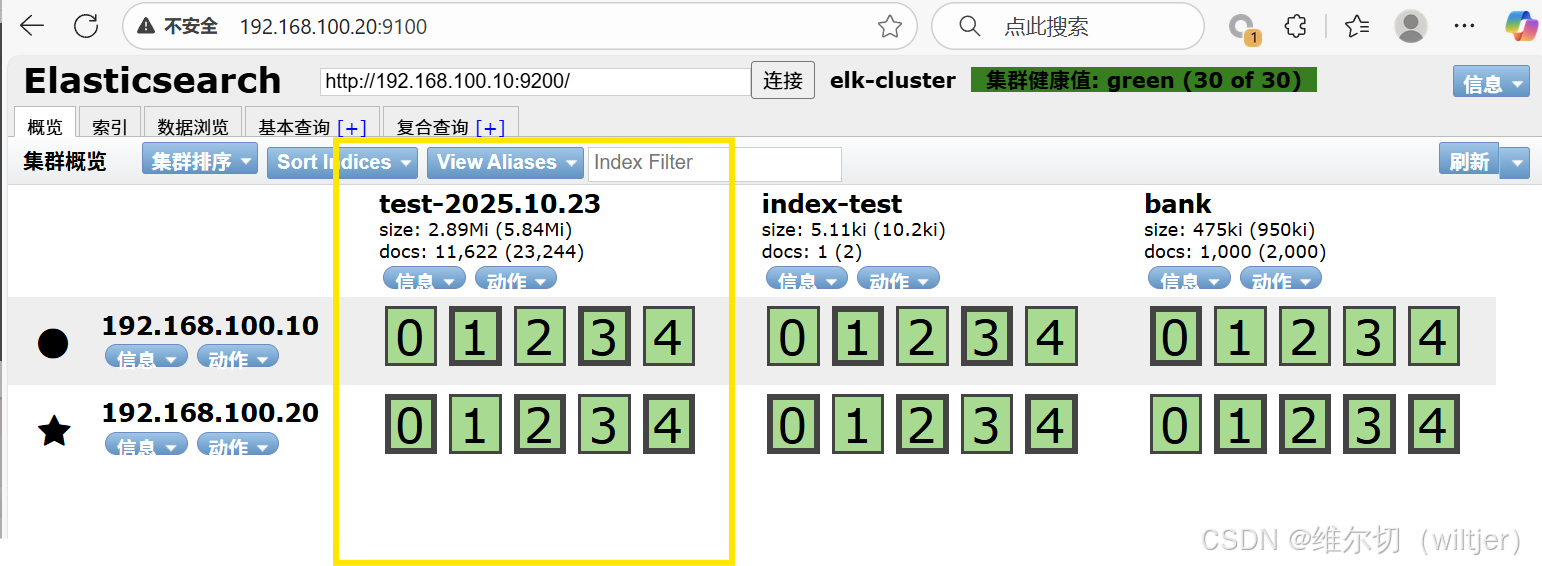
Task: Click the elk-cluster cluster name
Action: 892,80
